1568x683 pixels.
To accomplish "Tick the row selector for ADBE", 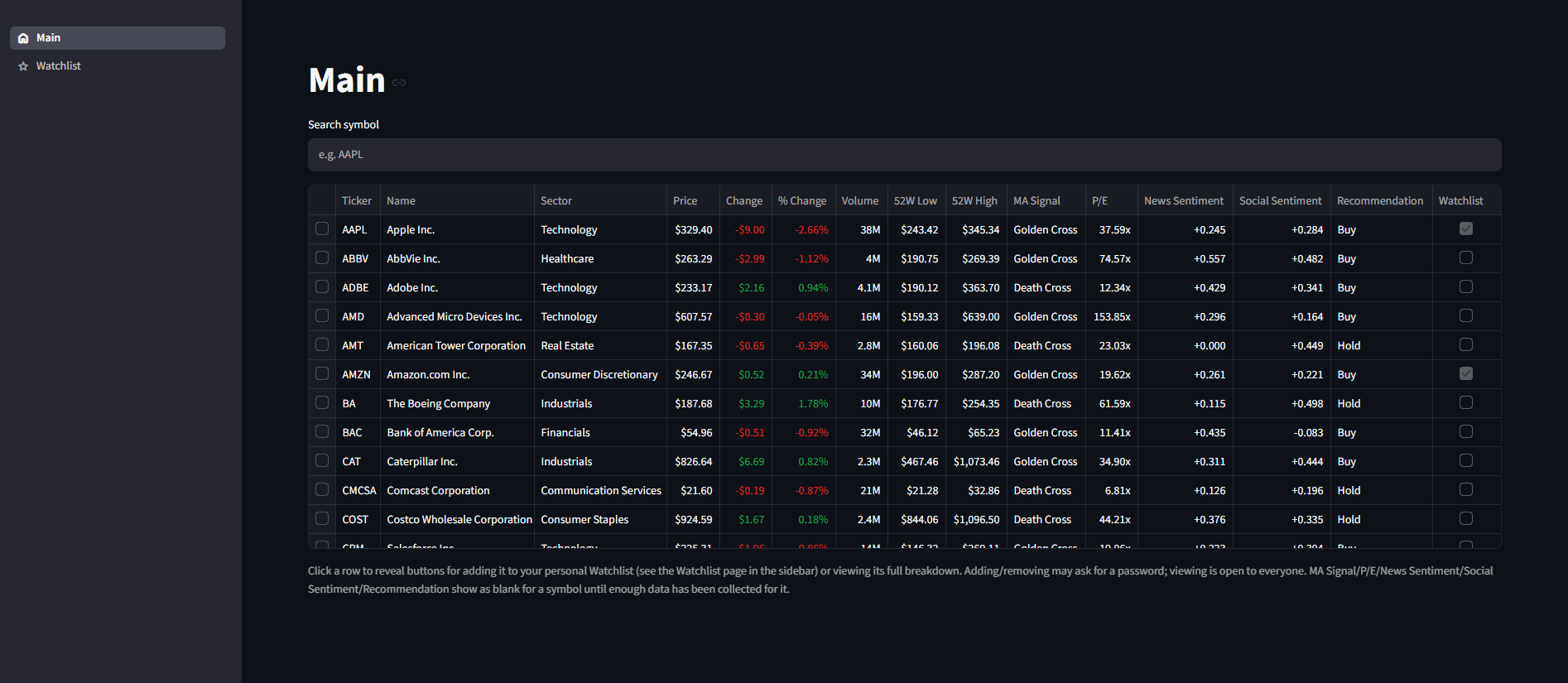I will (x=322, y=287).
